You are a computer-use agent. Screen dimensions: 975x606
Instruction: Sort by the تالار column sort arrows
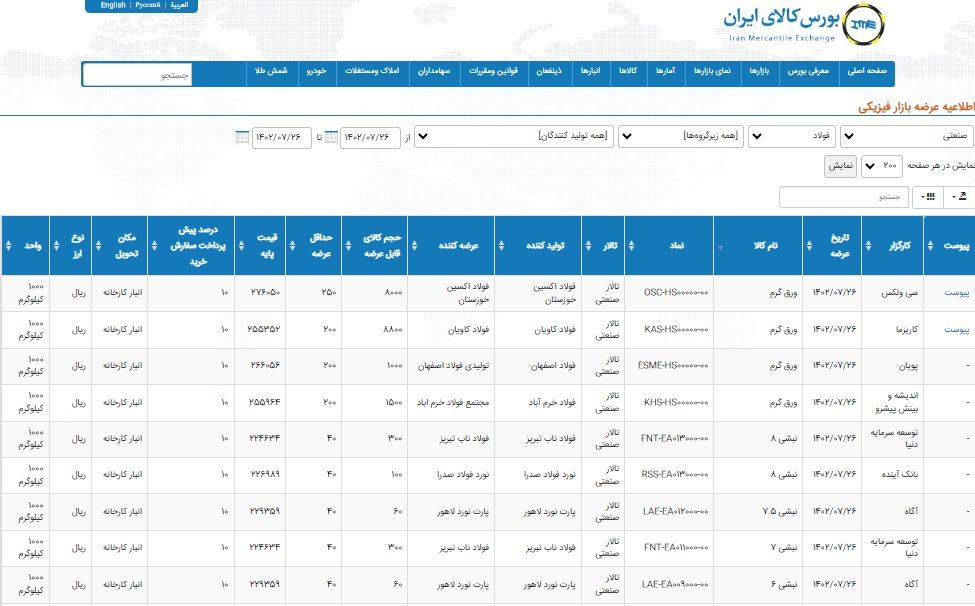pos(588,246)
